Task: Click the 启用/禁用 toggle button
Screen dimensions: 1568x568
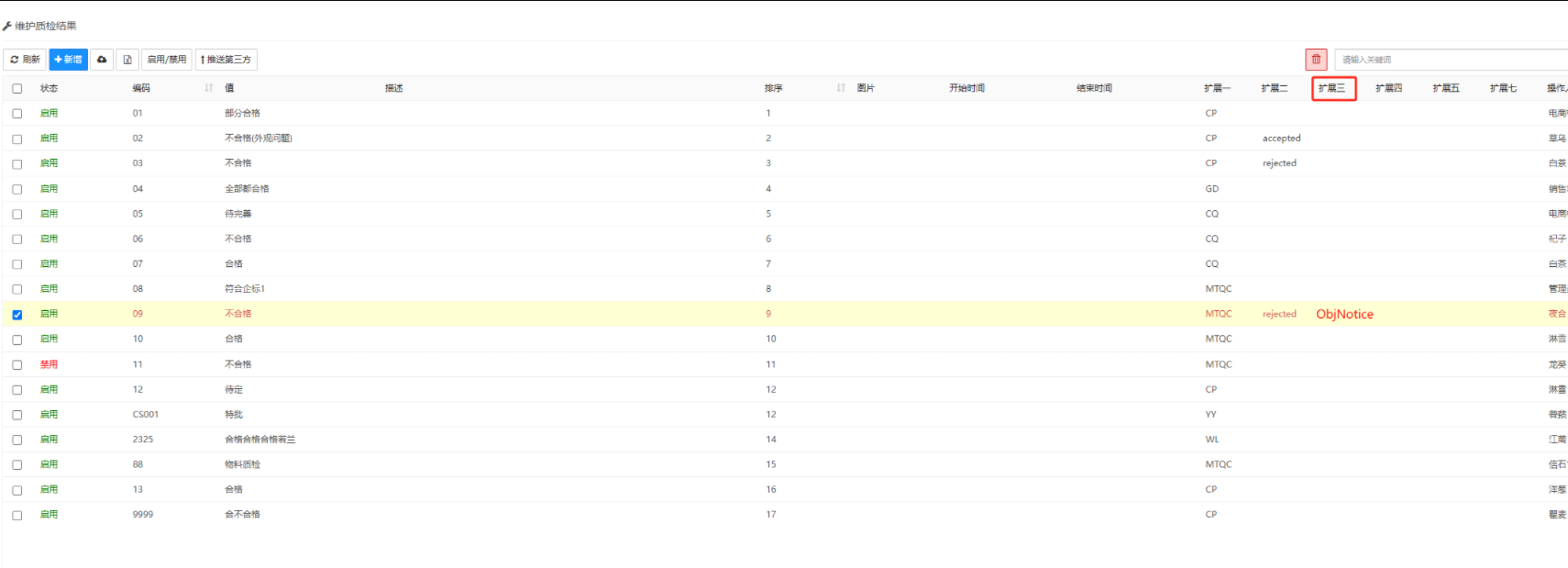Action: [167, 60]
